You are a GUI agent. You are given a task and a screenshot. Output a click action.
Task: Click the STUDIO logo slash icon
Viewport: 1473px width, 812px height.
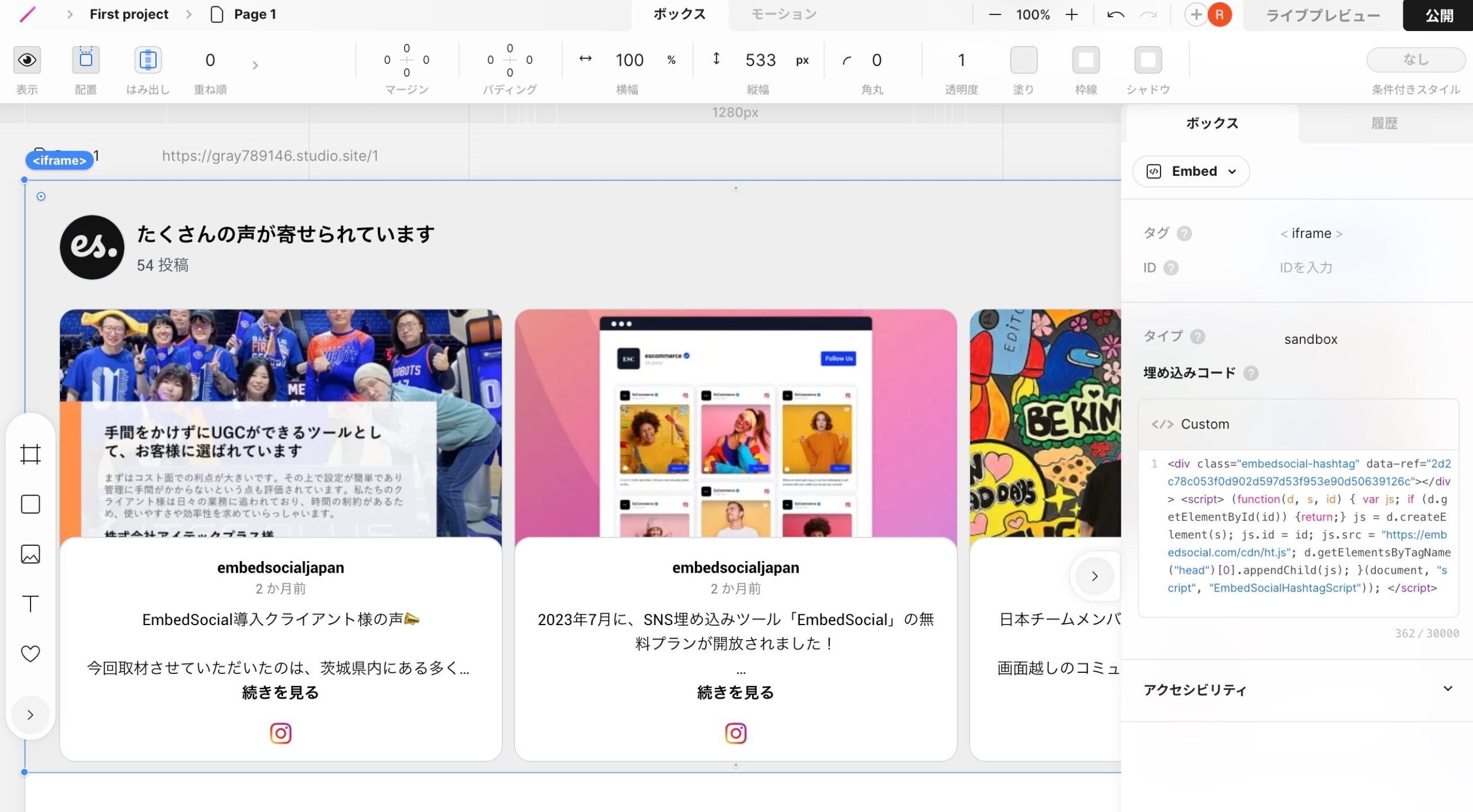coord(27,14)
